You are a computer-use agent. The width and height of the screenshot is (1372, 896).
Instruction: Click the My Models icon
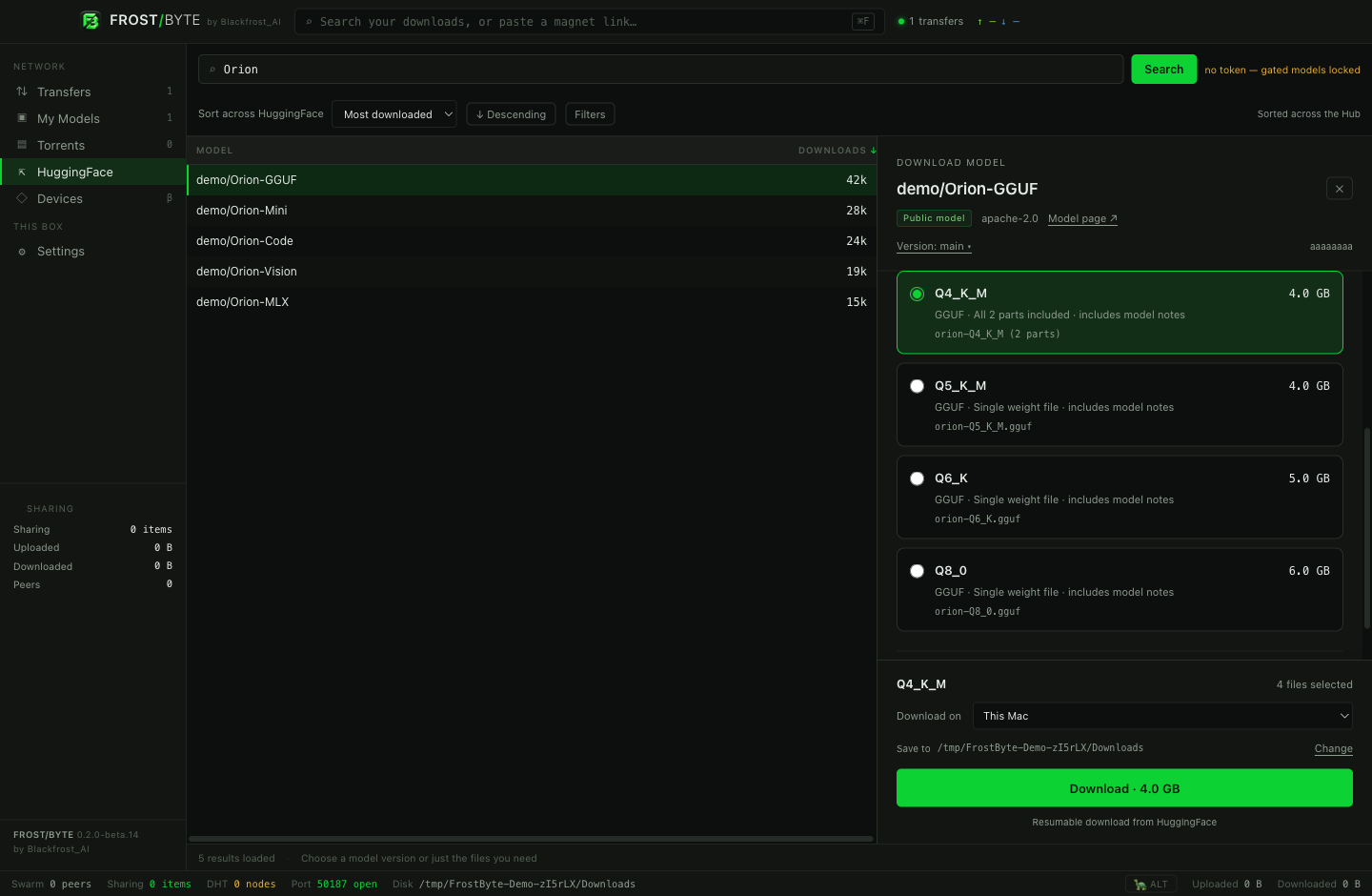(x=22, y=118)
